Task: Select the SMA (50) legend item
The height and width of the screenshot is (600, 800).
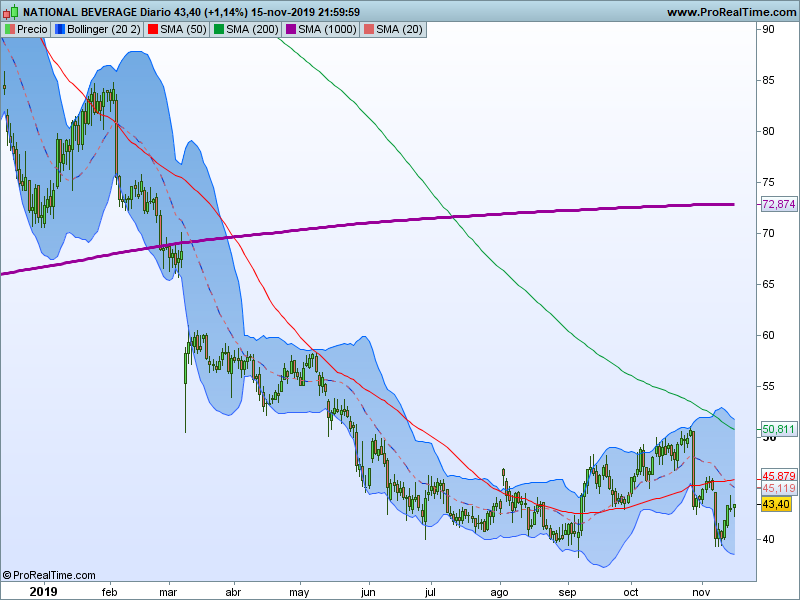Action: click(x=177, y=30)
